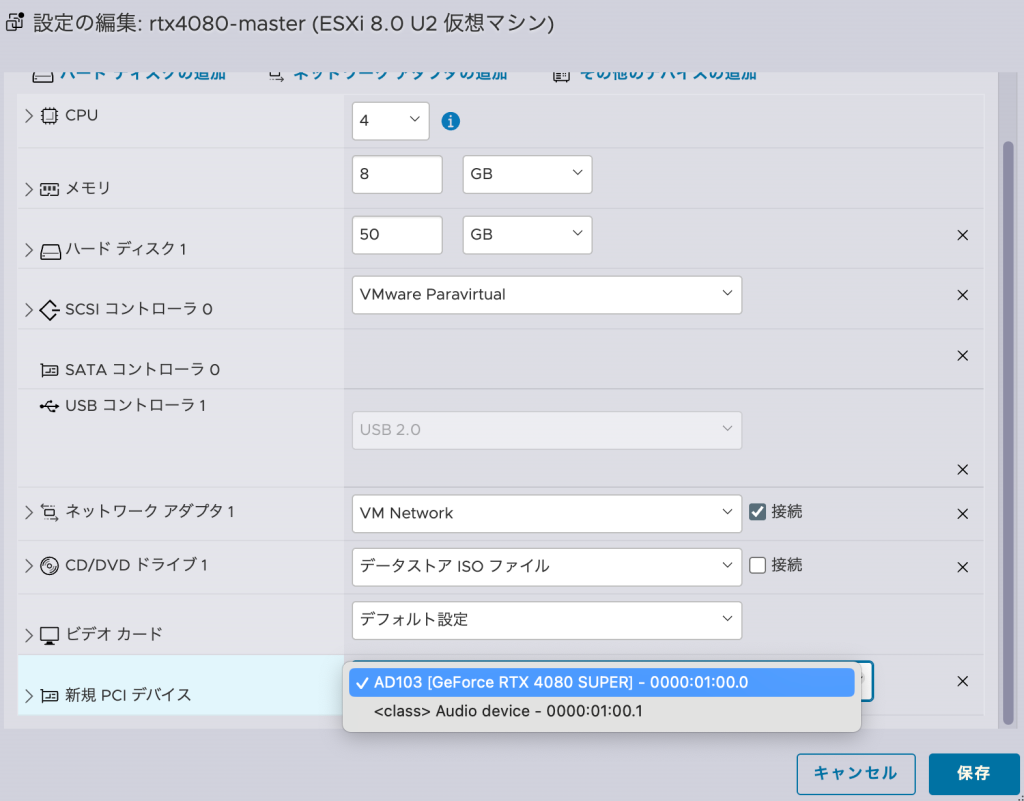This screenshot has height=801, width=1024.
Task: Click the vertical scrollbar of settings list
Action: pyautogui.click(x=1008, y=430)
